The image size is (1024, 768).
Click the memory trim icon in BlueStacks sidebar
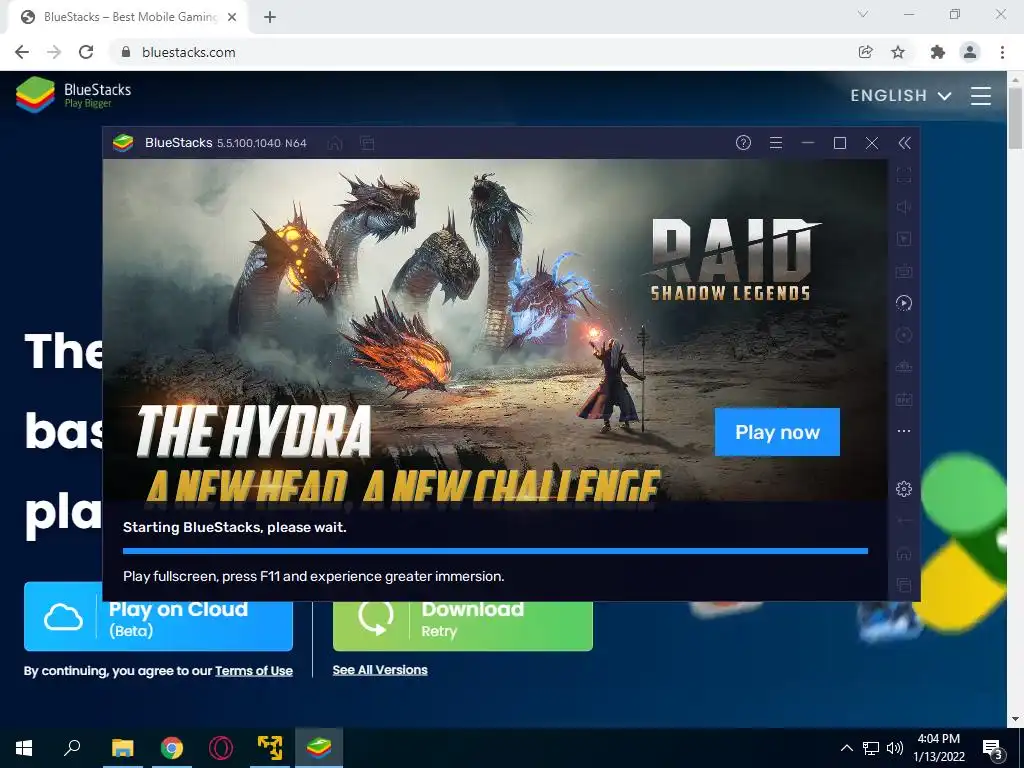[904, 367]
